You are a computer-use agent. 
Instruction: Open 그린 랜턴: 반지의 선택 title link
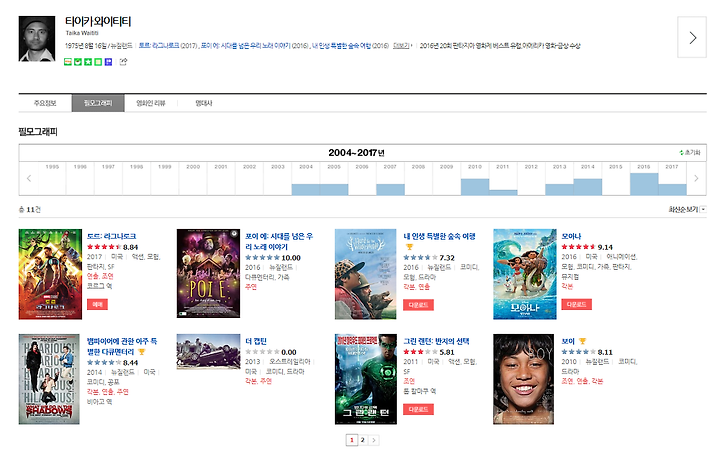(436, 341)
